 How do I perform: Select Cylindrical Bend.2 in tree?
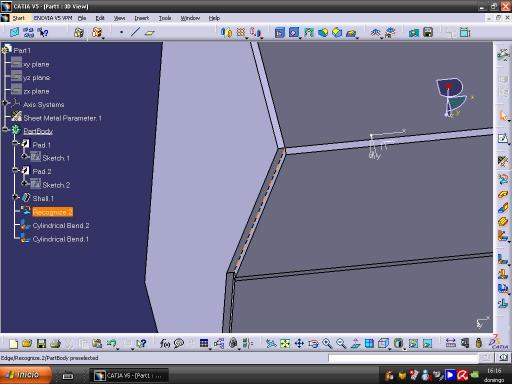(x=61, y=226)
